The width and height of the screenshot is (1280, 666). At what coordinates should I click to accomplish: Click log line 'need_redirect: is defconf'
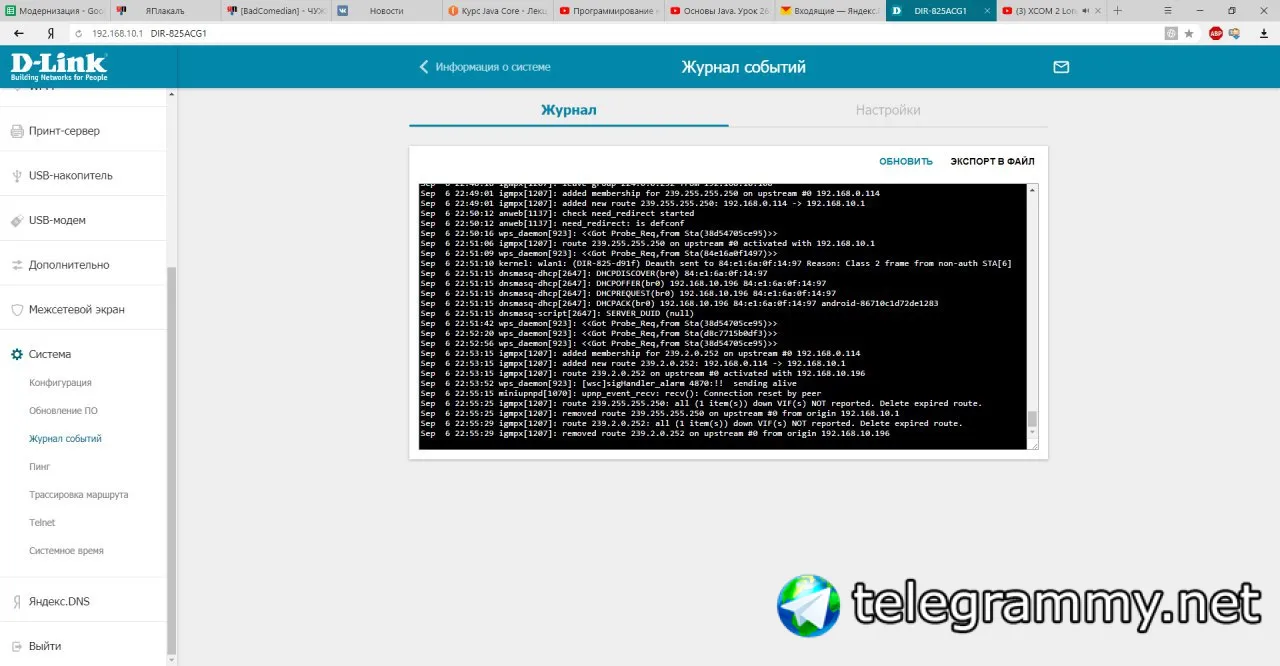(x=540, y=223)
